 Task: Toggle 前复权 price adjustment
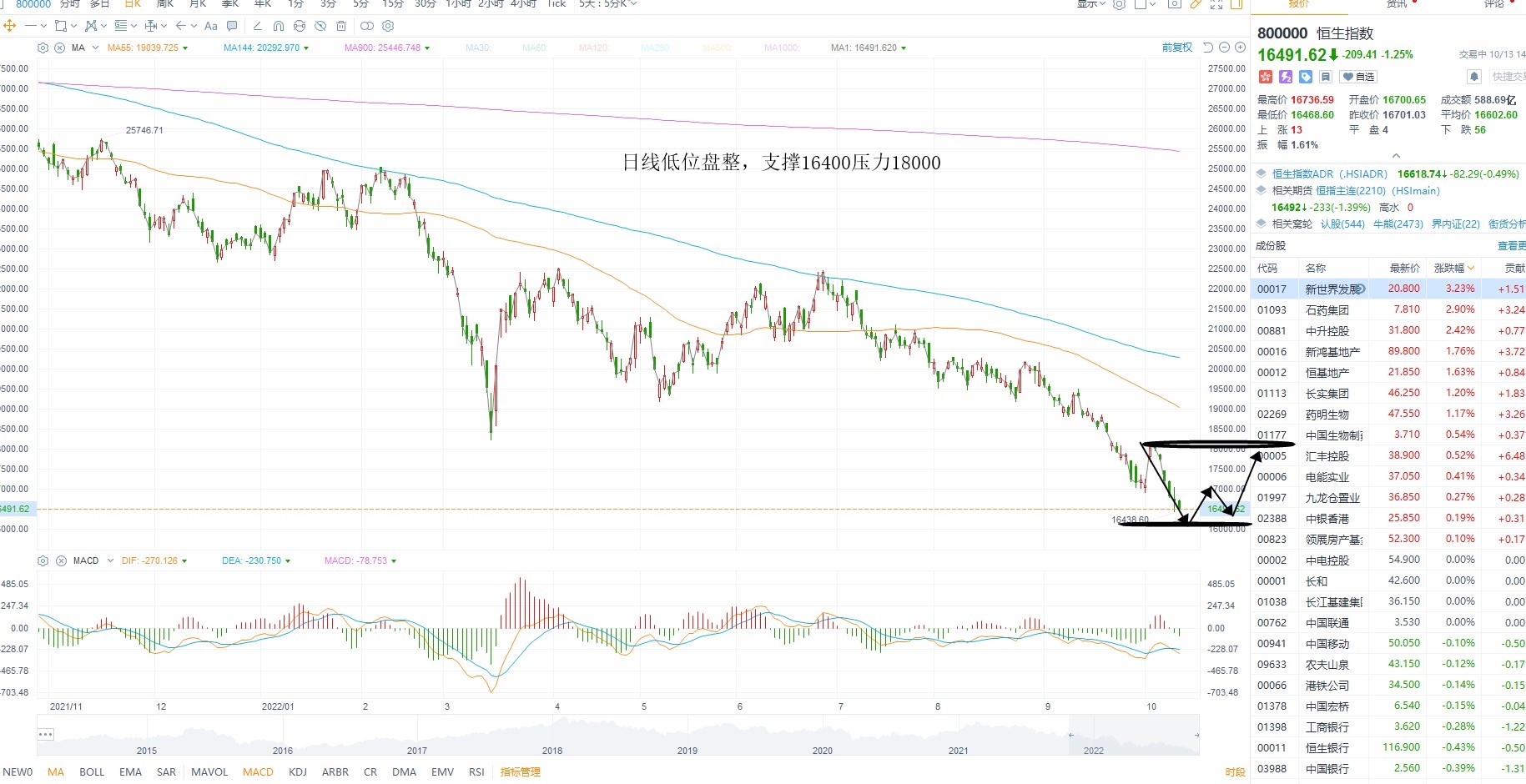point(1176,48)
